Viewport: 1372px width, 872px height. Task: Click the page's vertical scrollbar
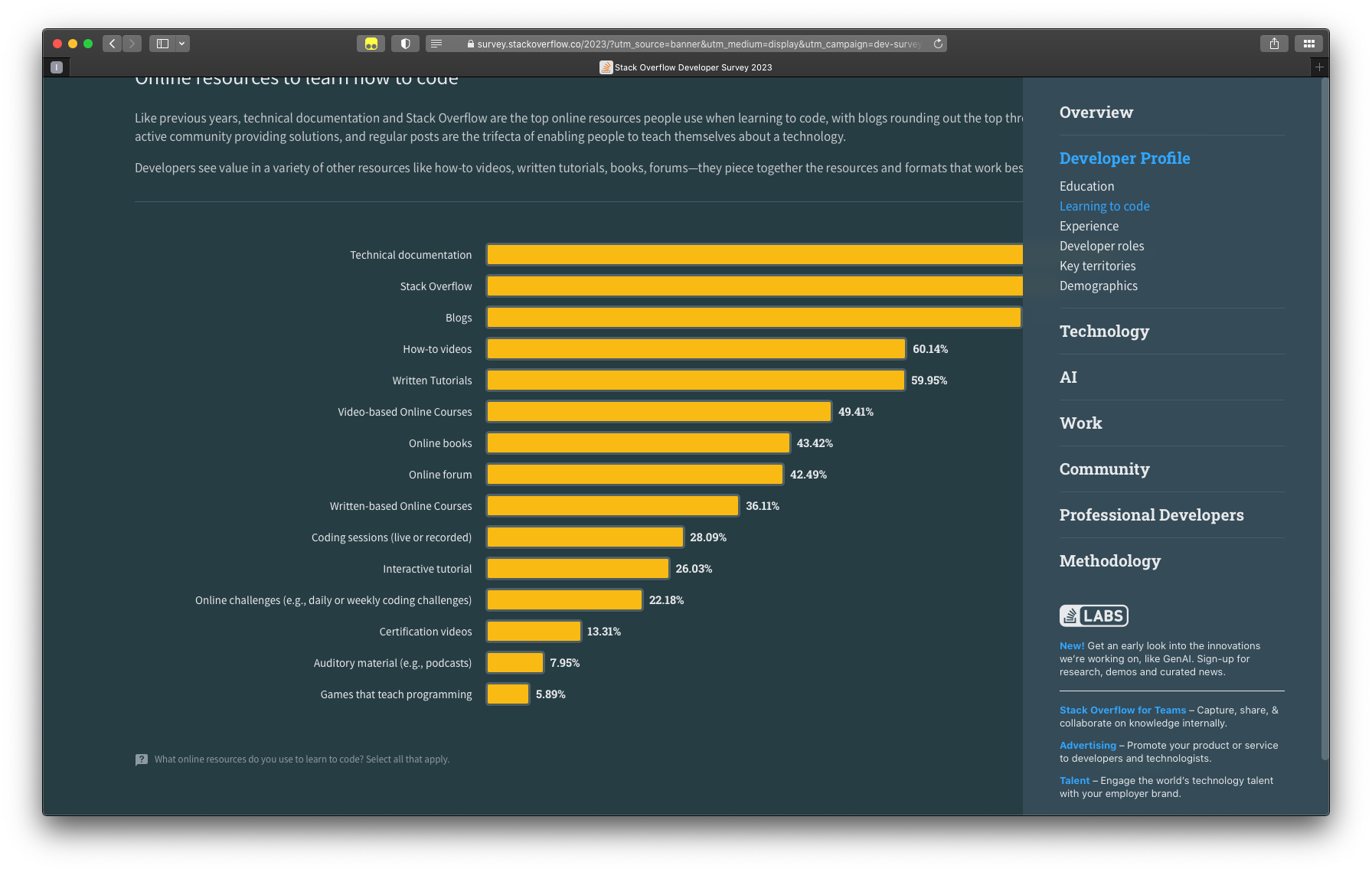[1325, 419]
